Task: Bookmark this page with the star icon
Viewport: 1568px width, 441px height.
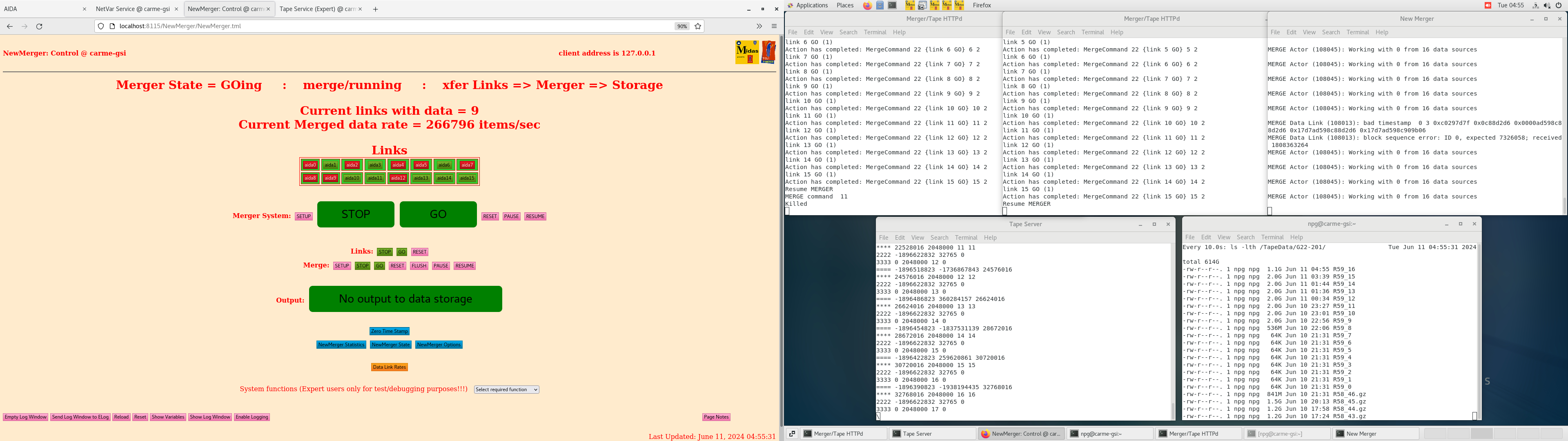Action: tap(698, 26)
